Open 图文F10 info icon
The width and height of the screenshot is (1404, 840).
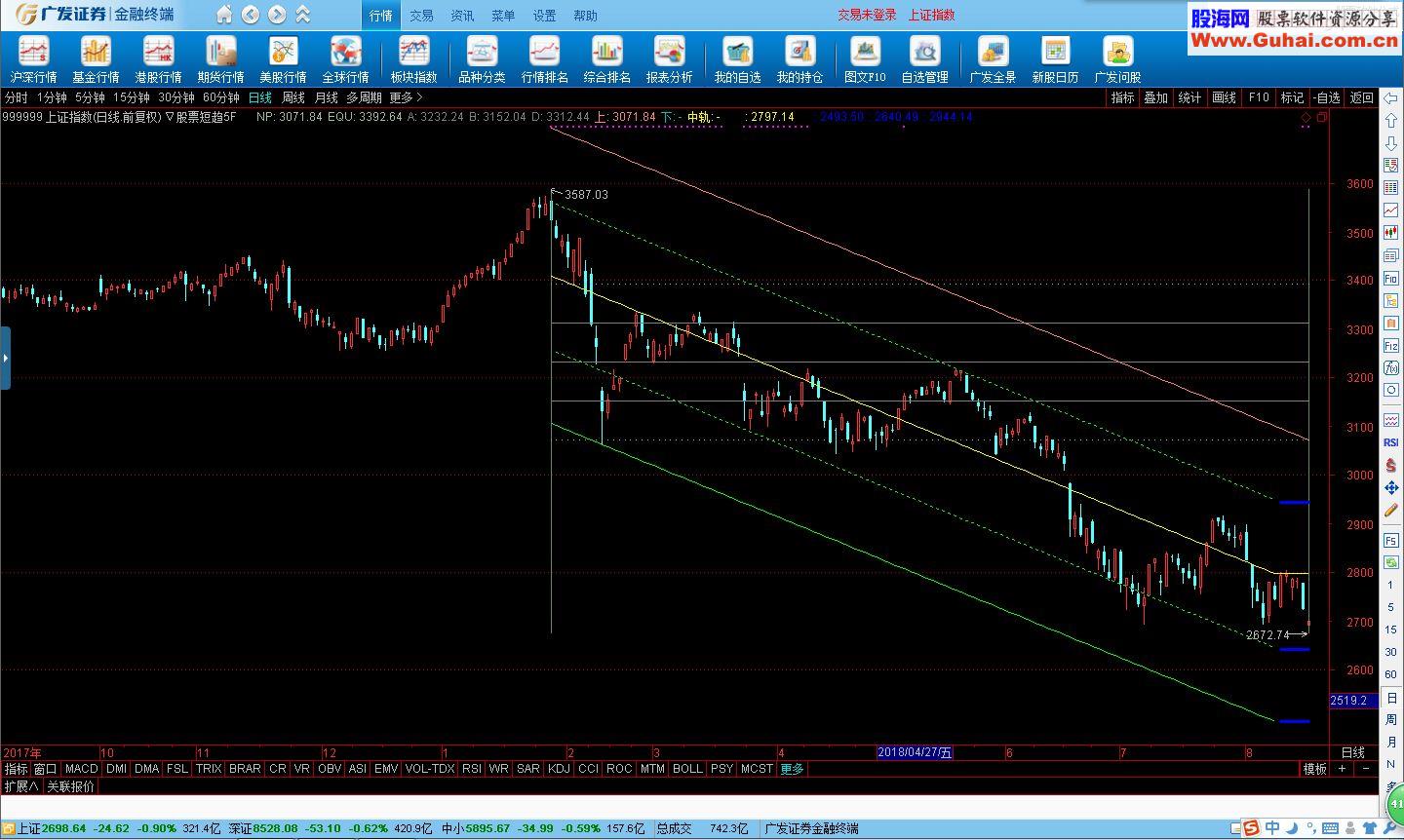pyautogui.click(x=865, y=59)
